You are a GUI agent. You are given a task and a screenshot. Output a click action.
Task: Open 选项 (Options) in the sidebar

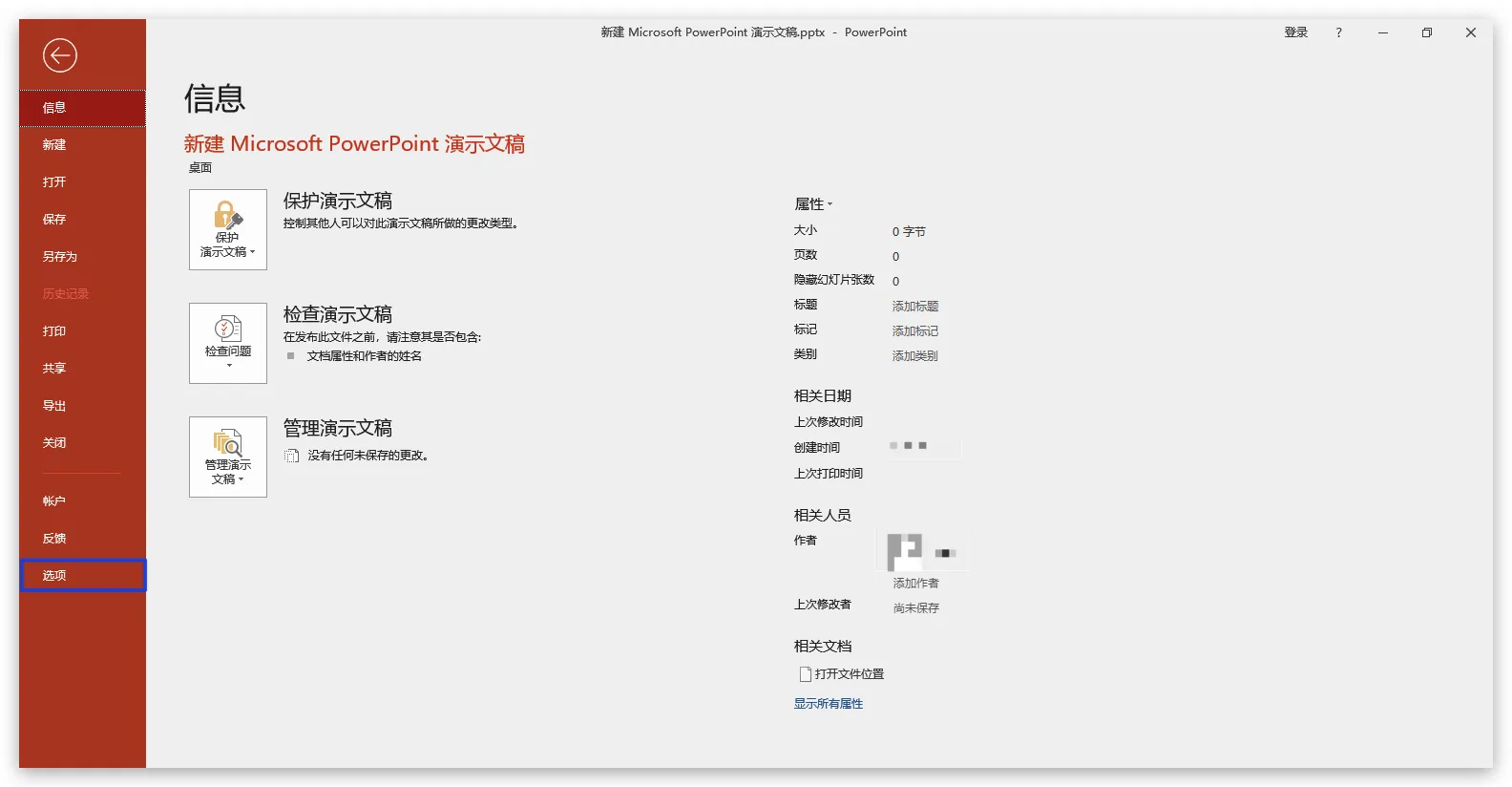(x=54, y=576)
